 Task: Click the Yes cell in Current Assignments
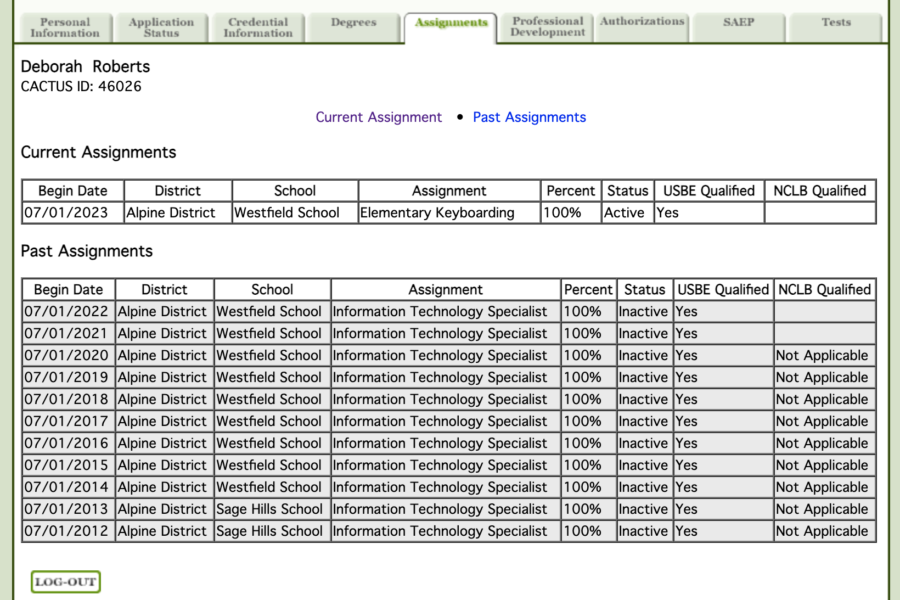click(x=709, y=212)
